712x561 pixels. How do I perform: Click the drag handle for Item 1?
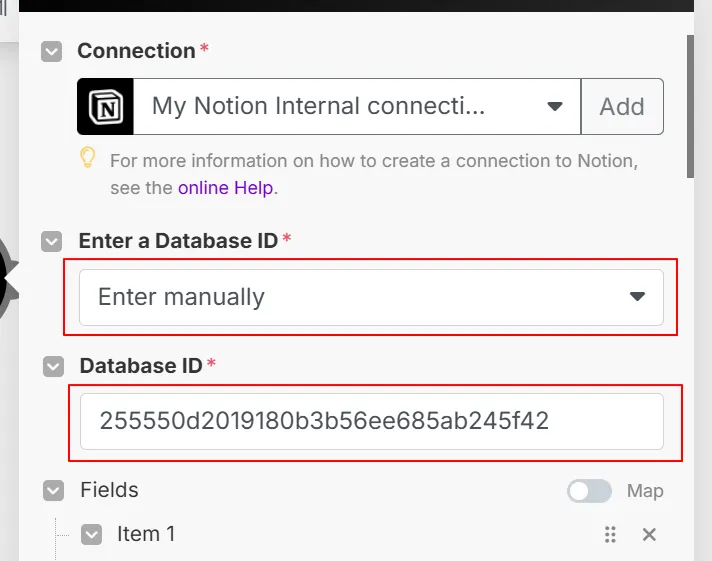pos(610,535)
